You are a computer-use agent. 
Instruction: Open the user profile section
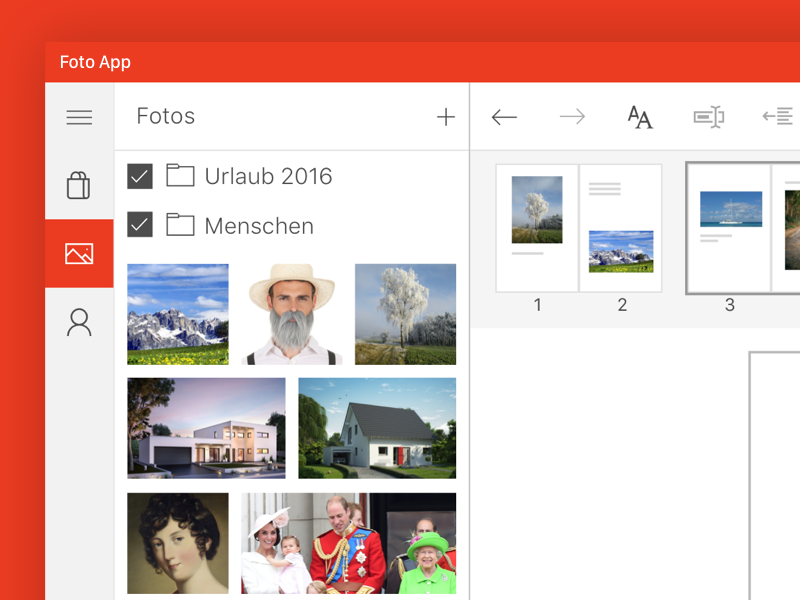(x=79, y=322)
